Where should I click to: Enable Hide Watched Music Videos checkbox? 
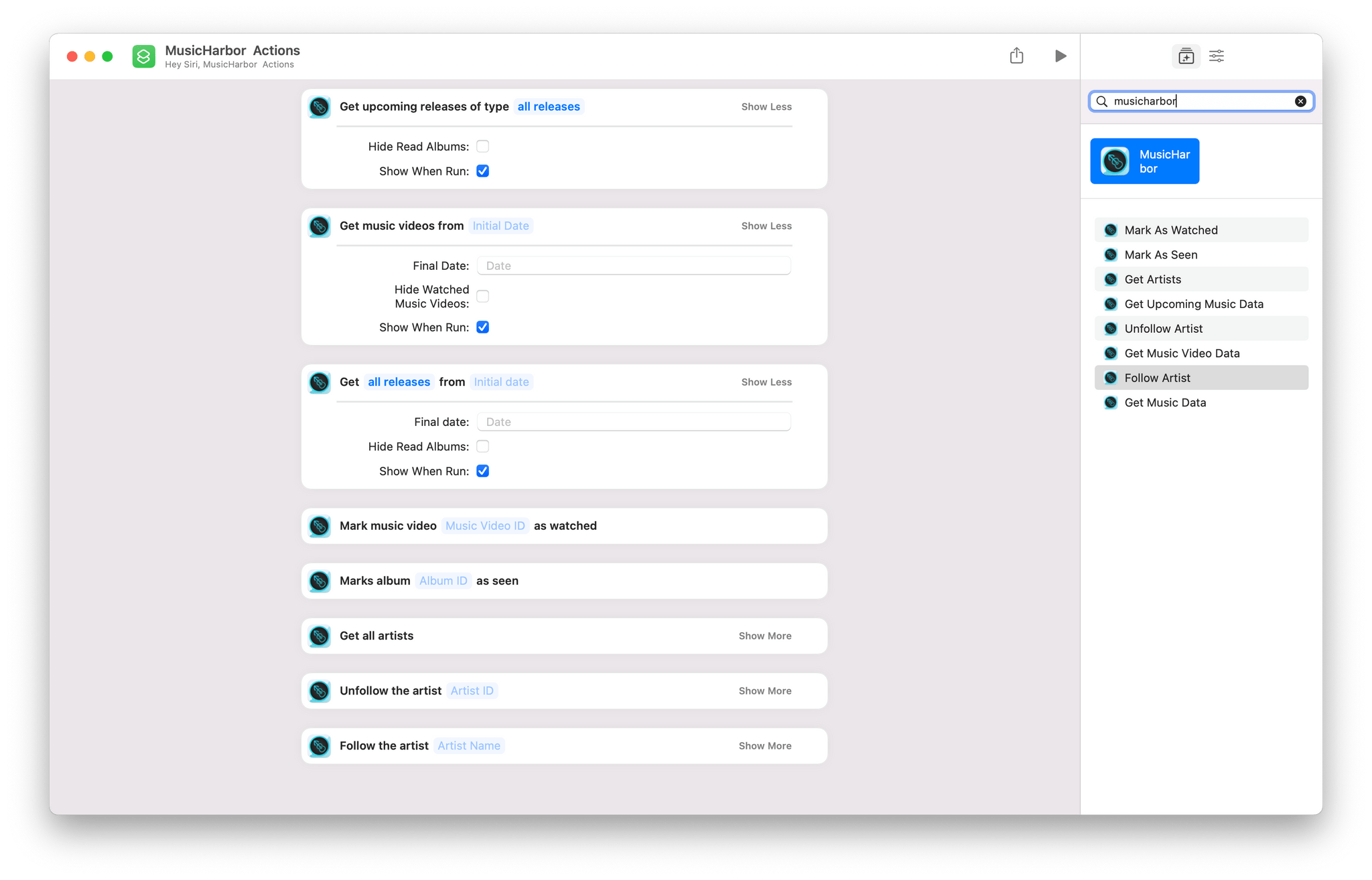[x=482, y=296]
